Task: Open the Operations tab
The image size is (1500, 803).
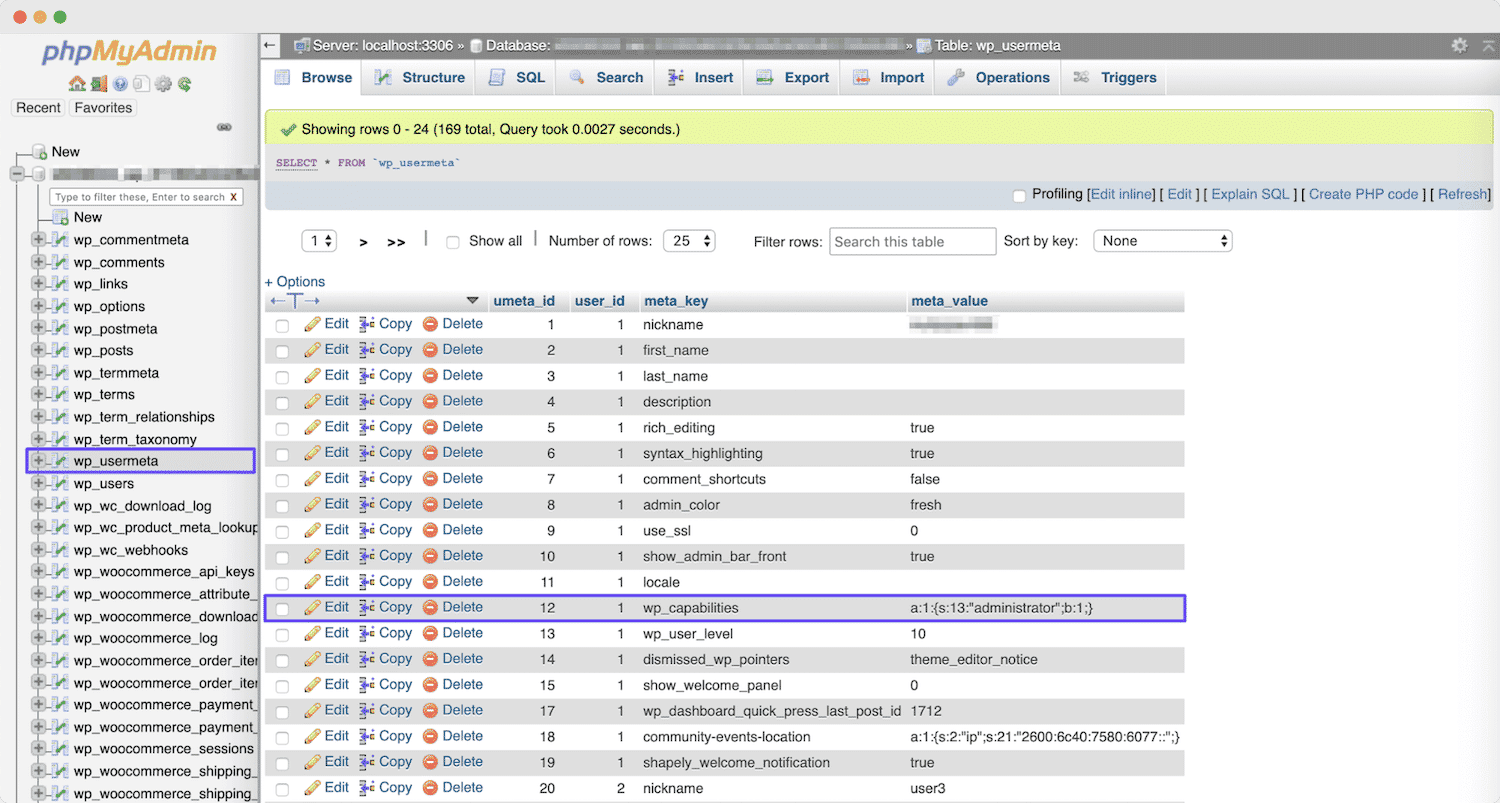Action: click(x=998, y=78)
